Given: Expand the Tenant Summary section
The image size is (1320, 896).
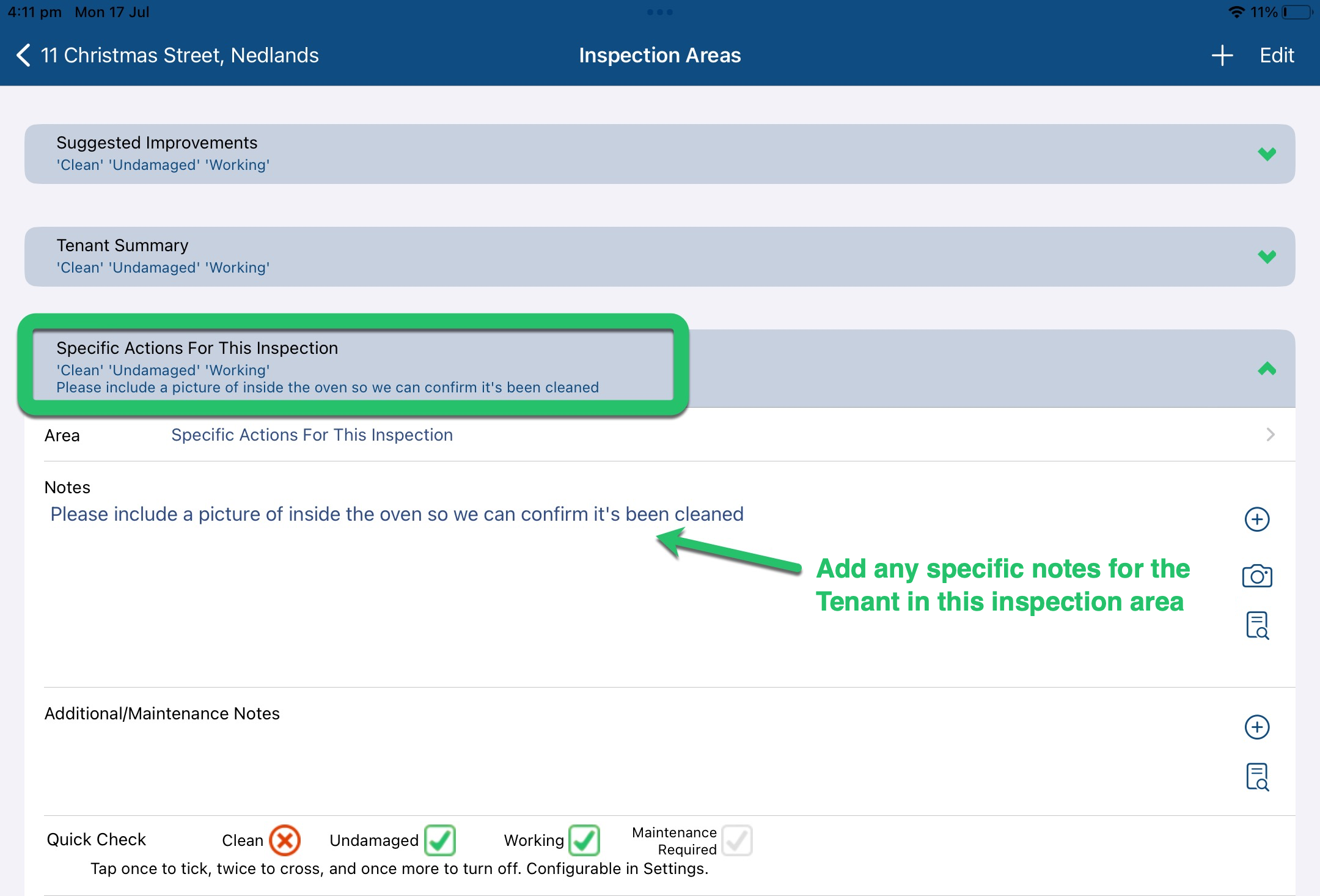Looking at the screenshot, I should (1267, 257).
